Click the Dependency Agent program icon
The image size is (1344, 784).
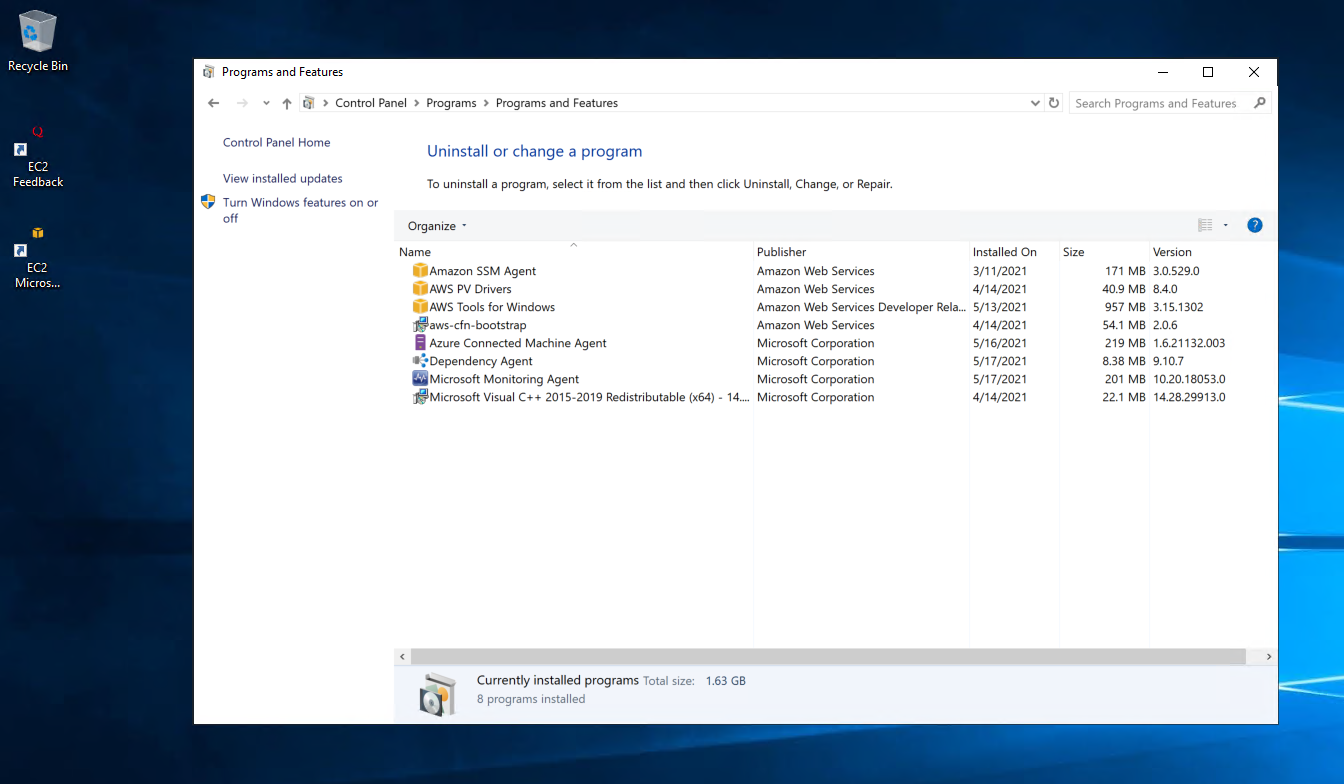click(x=420, y=361)
